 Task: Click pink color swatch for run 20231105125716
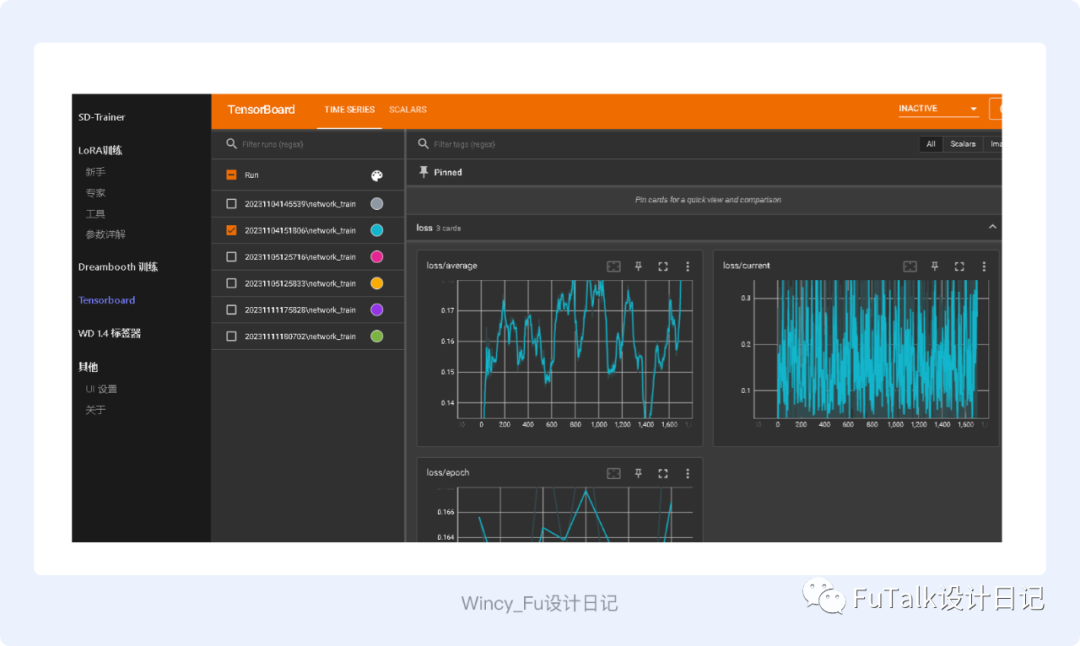pyautogui.click(x=377, y=257)
